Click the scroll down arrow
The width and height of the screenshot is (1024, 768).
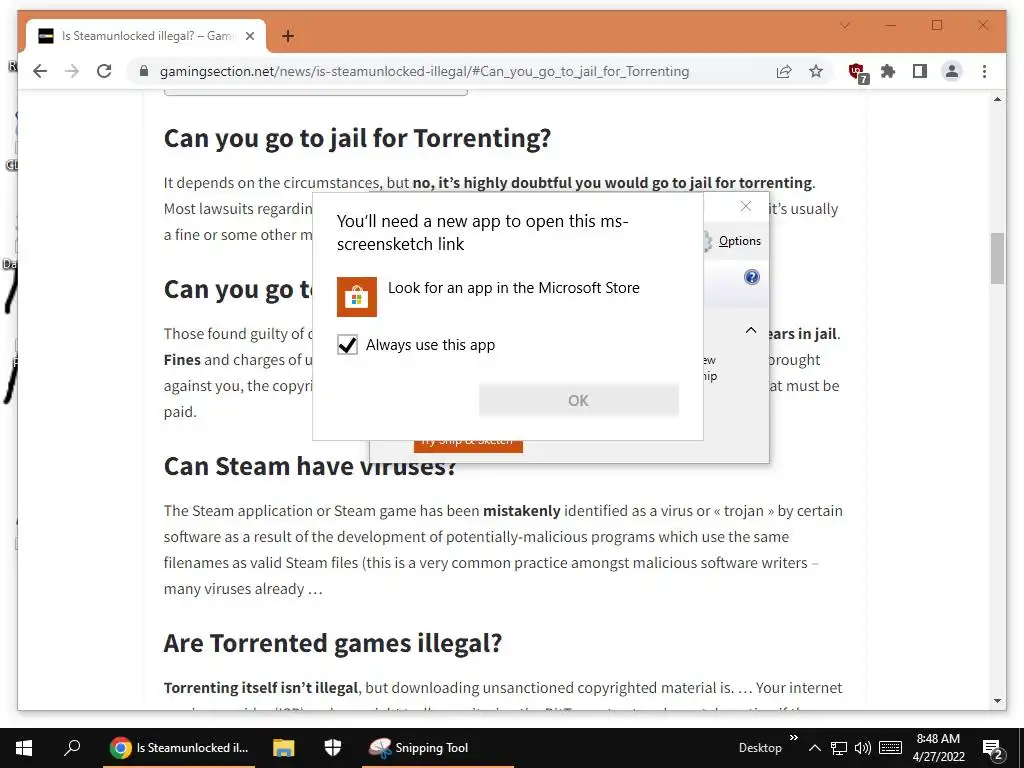[x=997, y=701]
